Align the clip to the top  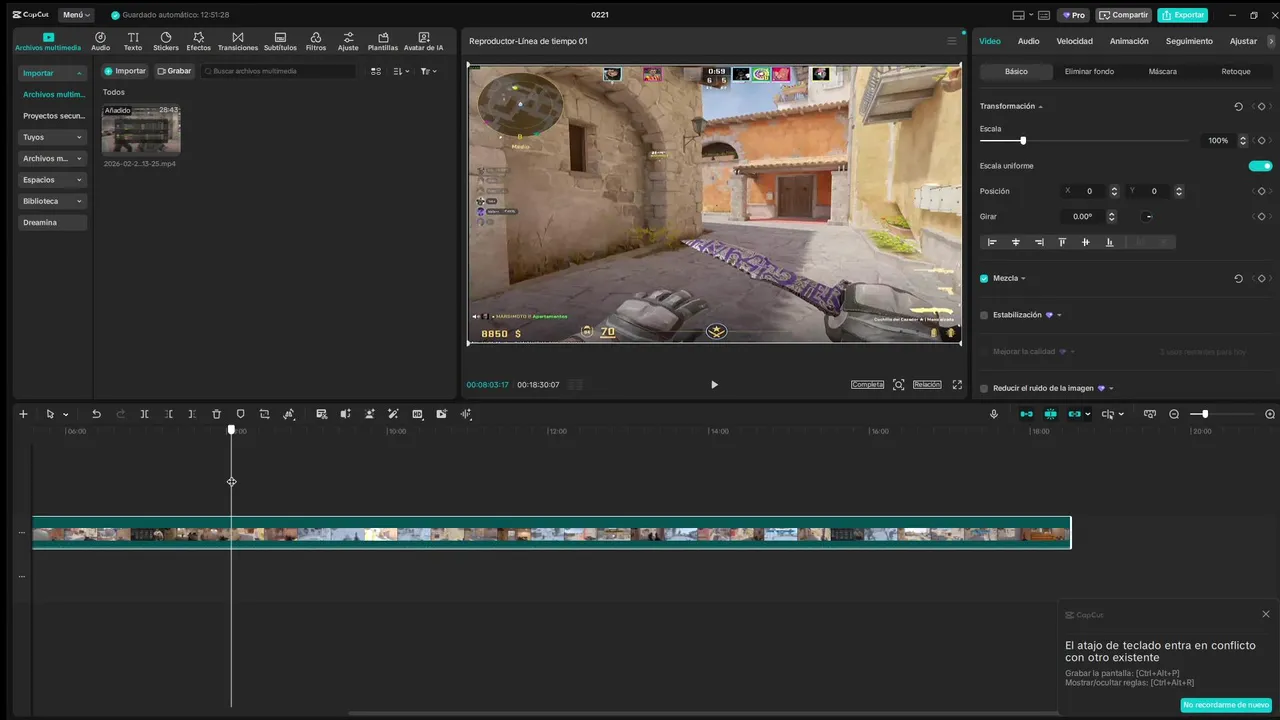pyautogui.click(x=1062, y=242)
